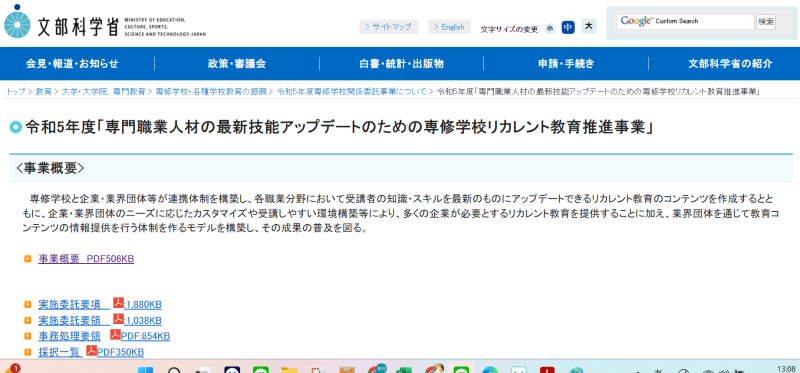Viewport: 800px width, 373px height.
Task: Click the orange bullet beside 採択一覧
Action: coord(28,352)
